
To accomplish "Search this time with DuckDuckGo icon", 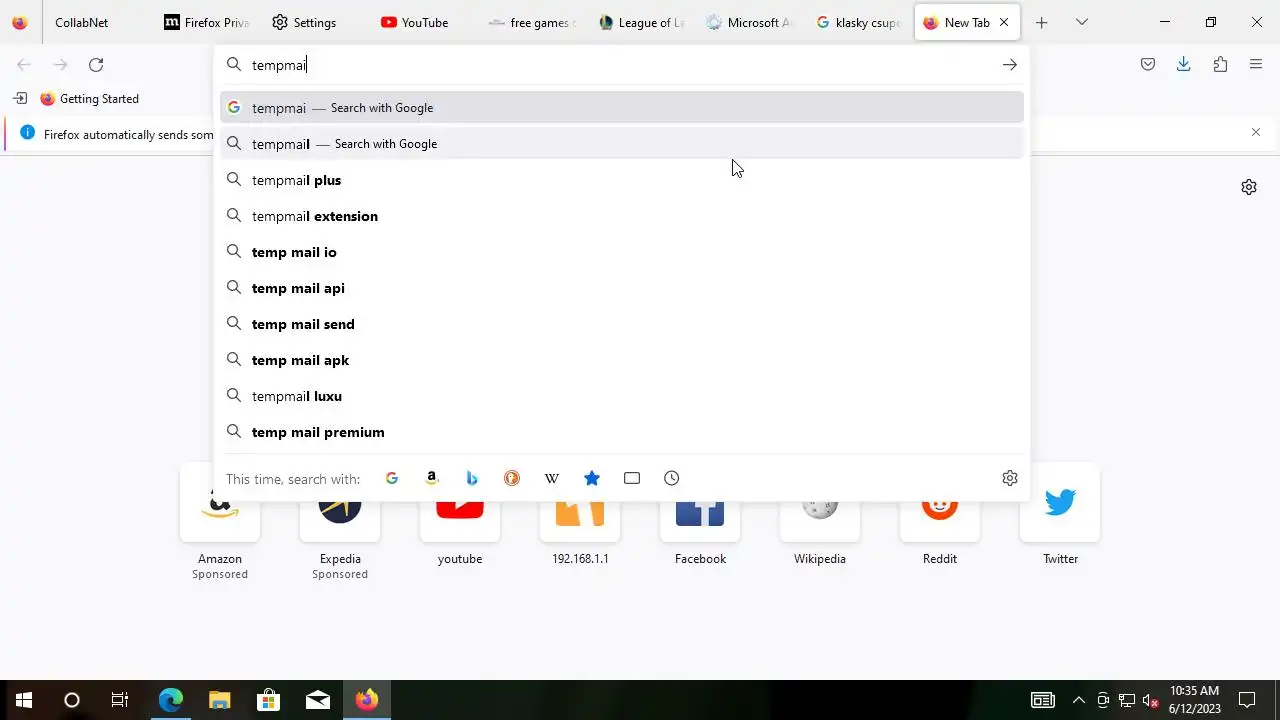I will 512,478.
